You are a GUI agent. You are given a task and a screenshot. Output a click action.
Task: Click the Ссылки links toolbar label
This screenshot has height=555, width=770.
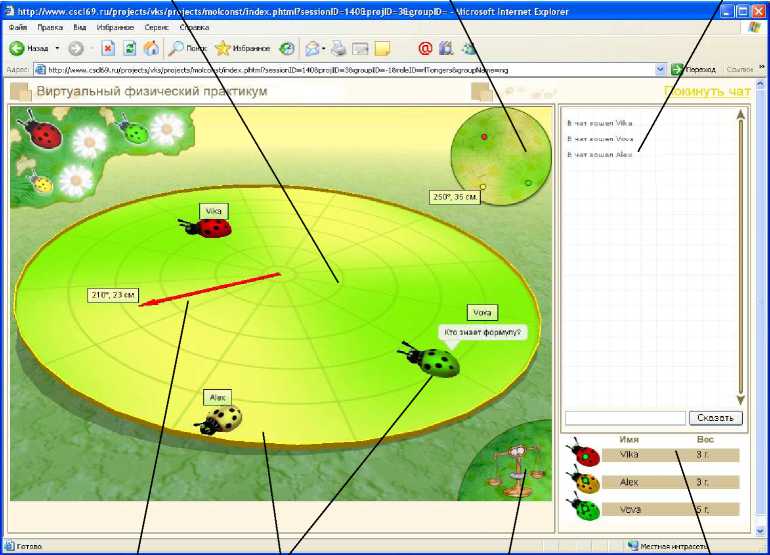tap(740, 70)
